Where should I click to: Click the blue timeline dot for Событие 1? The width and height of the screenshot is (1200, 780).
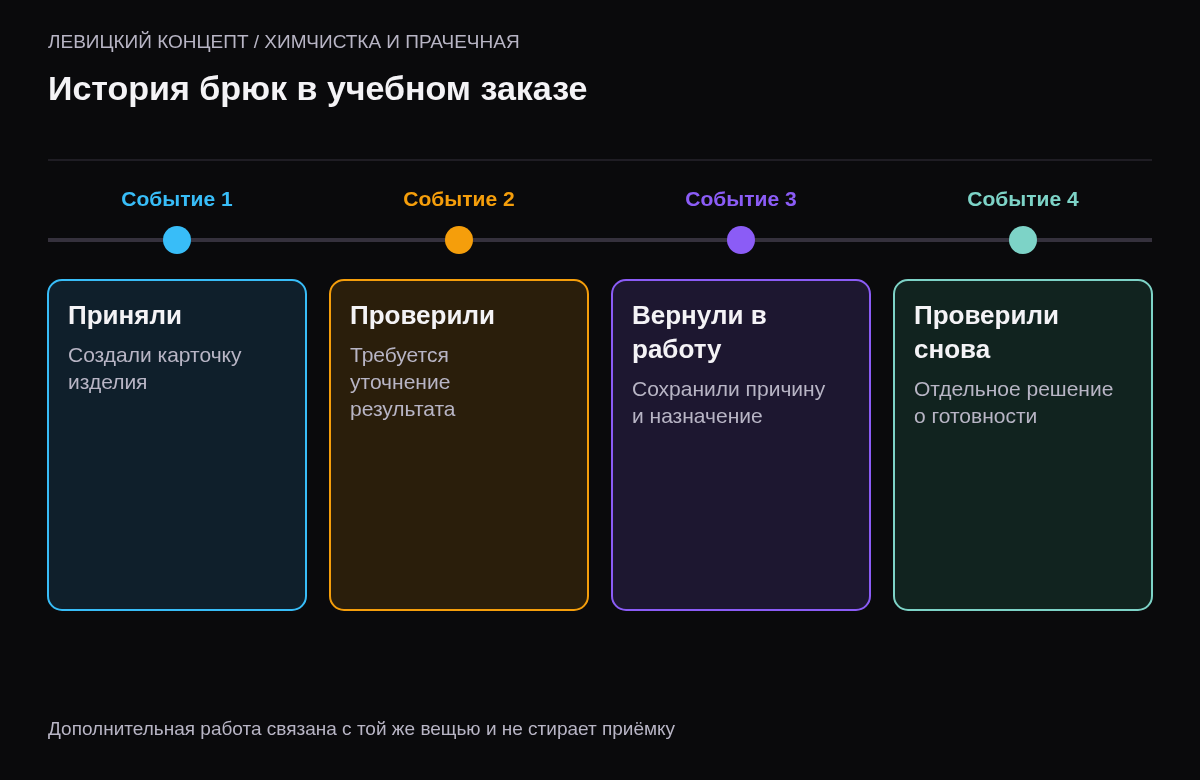[177, 240]
